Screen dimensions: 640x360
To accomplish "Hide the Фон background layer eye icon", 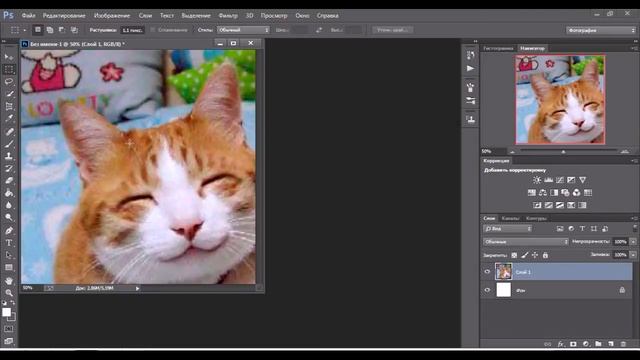I will click(x=487, y=290).
